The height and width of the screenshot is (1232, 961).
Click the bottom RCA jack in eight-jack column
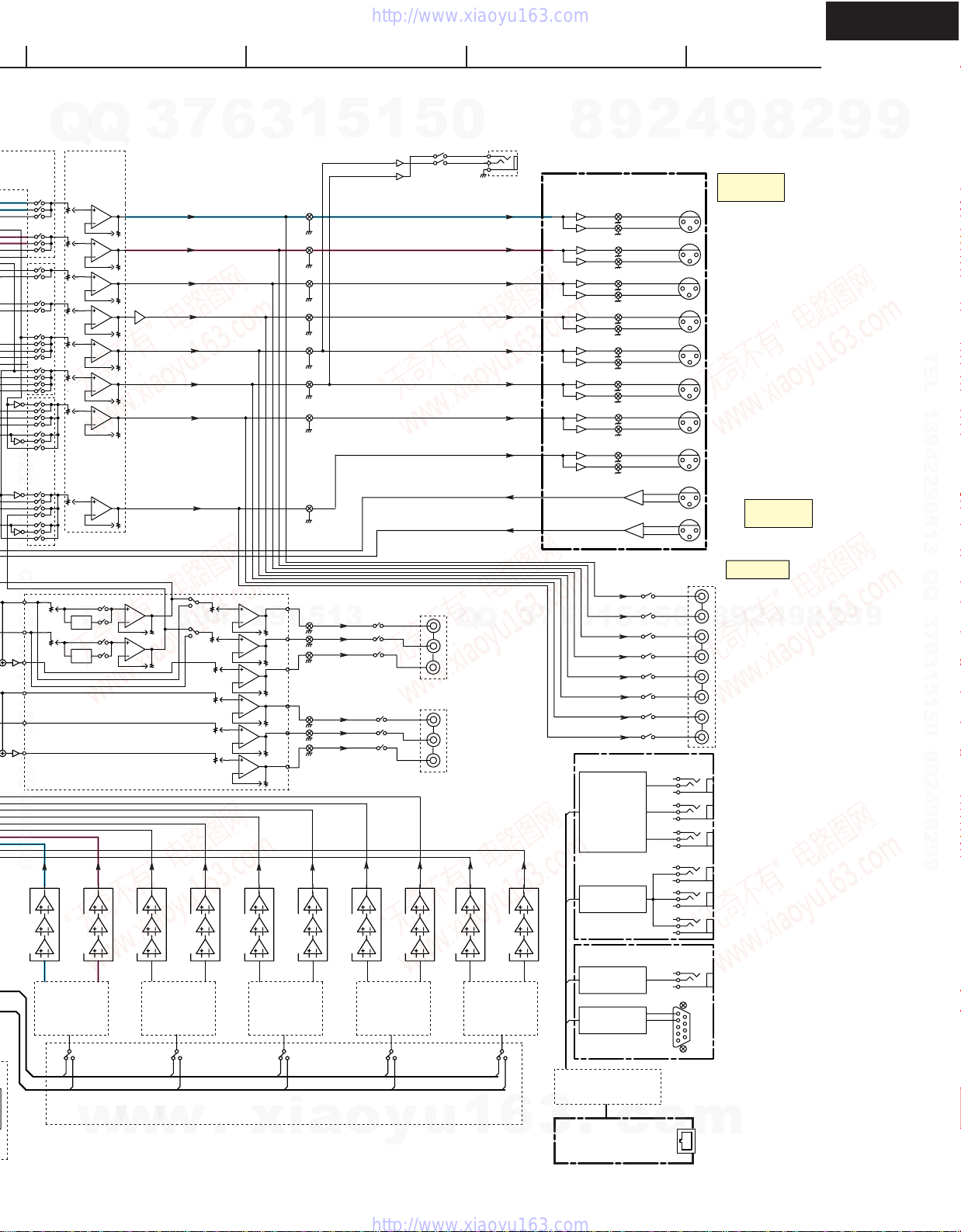[x=702, y=737]
